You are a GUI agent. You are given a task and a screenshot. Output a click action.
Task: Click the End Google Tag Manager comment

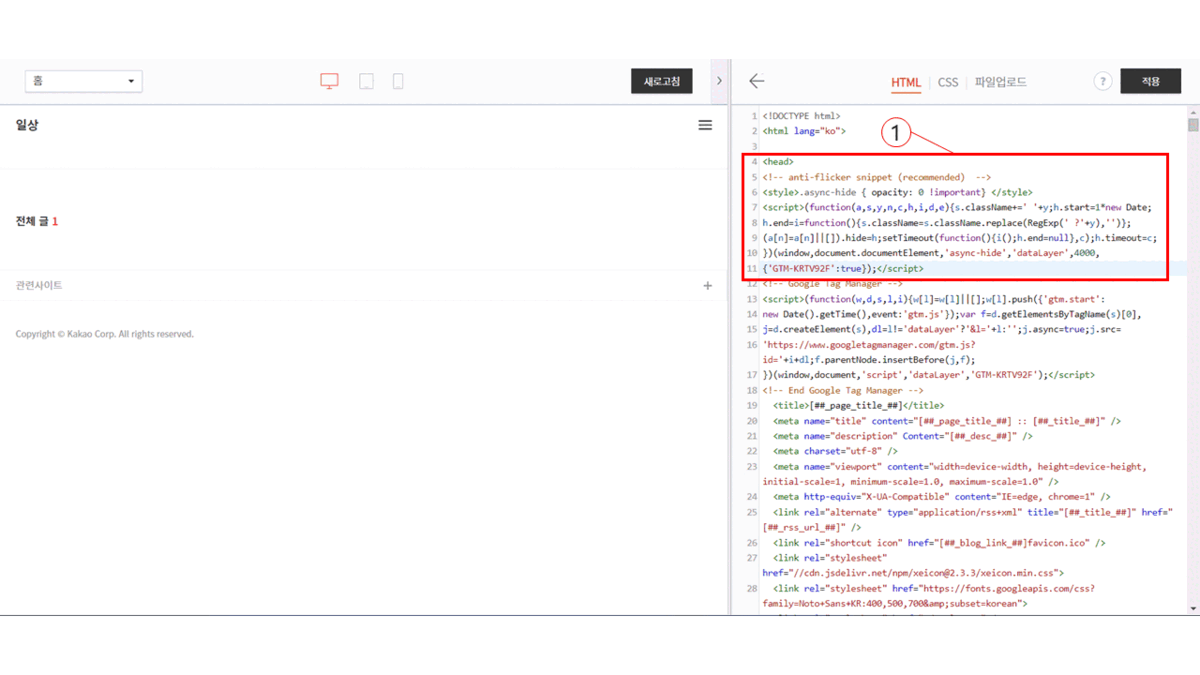842,390
